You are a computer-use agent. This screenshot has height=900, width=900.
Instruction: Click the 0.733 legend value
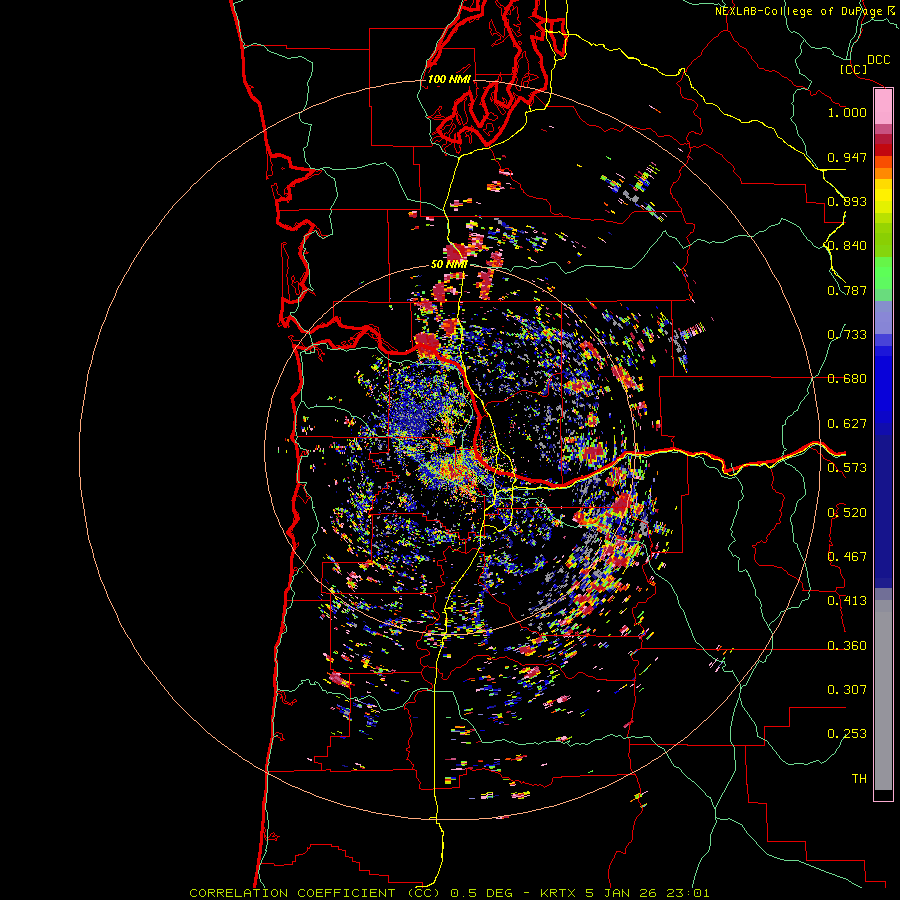[847, 335]
